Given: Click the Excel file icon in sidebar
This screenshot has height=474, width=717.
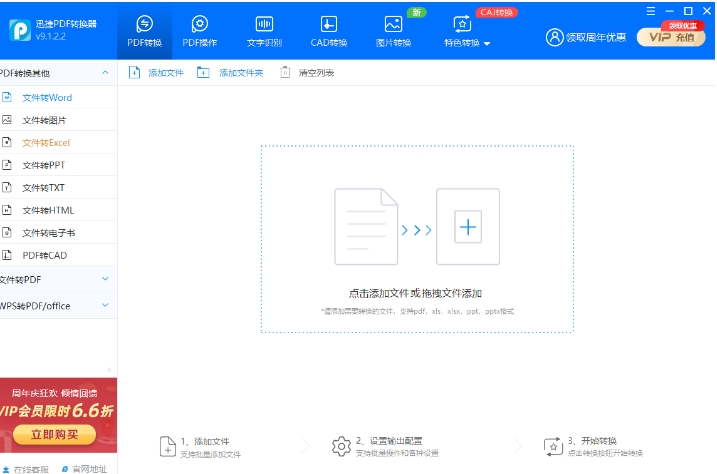Looking at the screenshot, I should pos(7,142).
